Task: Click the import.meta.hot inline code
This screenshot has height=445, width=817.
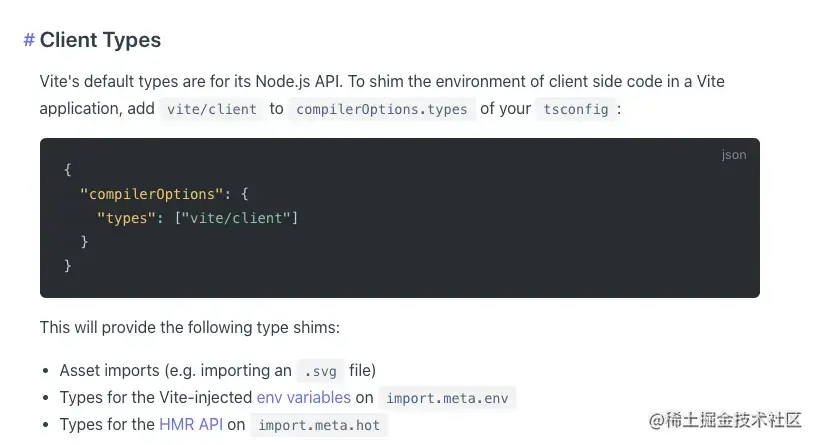Action: pos(319,425)
